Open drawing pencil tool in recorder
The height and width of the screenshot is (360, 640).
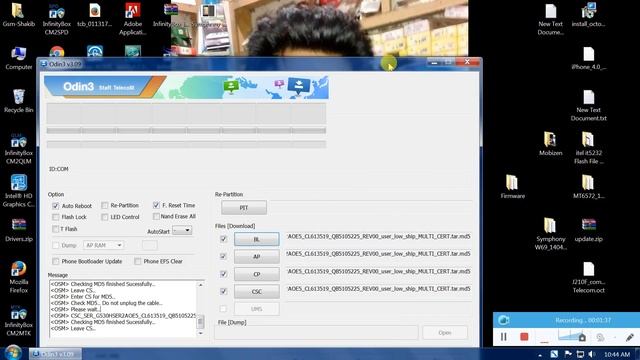click(629, 337)
